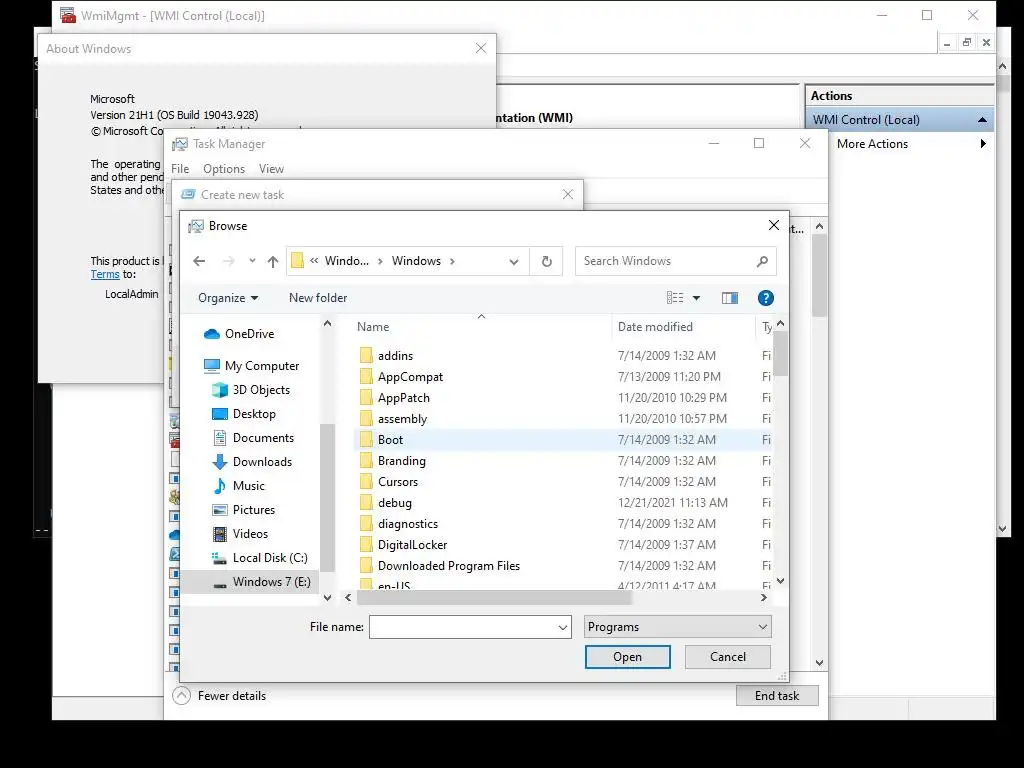Click the Windo... breadcrumb in address bar

(x=347, y=261)
